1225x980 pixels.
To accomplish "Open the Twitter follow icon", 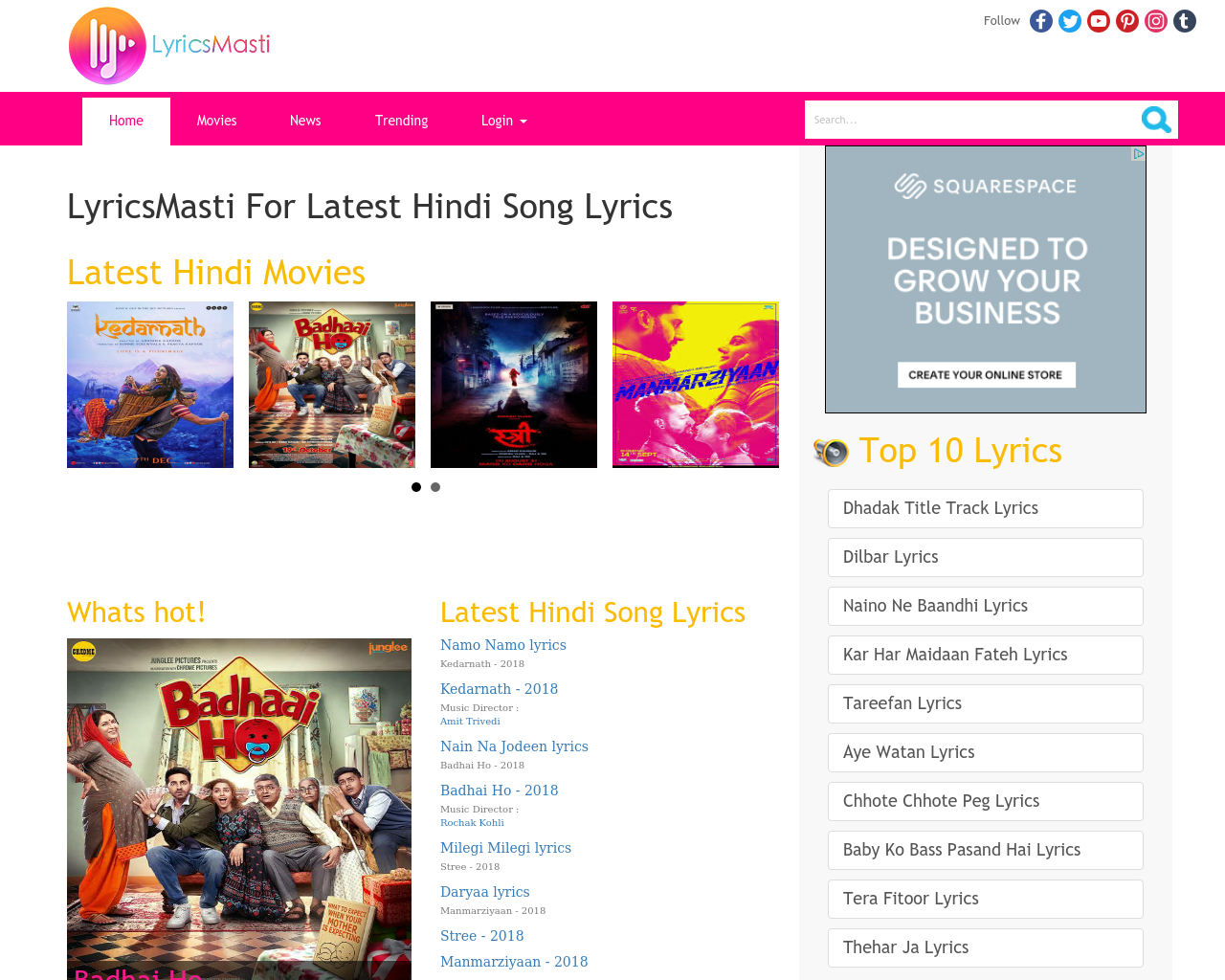I will (x=1070, y=21).
